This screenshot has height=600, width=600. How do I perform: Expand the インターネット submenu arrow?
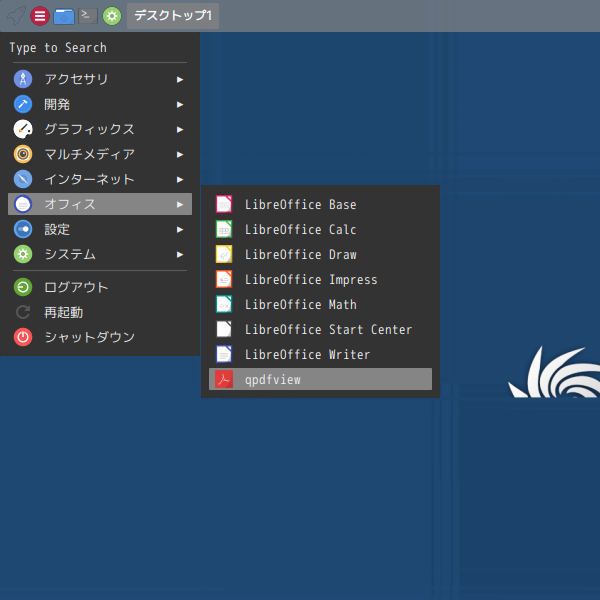click(x=180, y=179)
